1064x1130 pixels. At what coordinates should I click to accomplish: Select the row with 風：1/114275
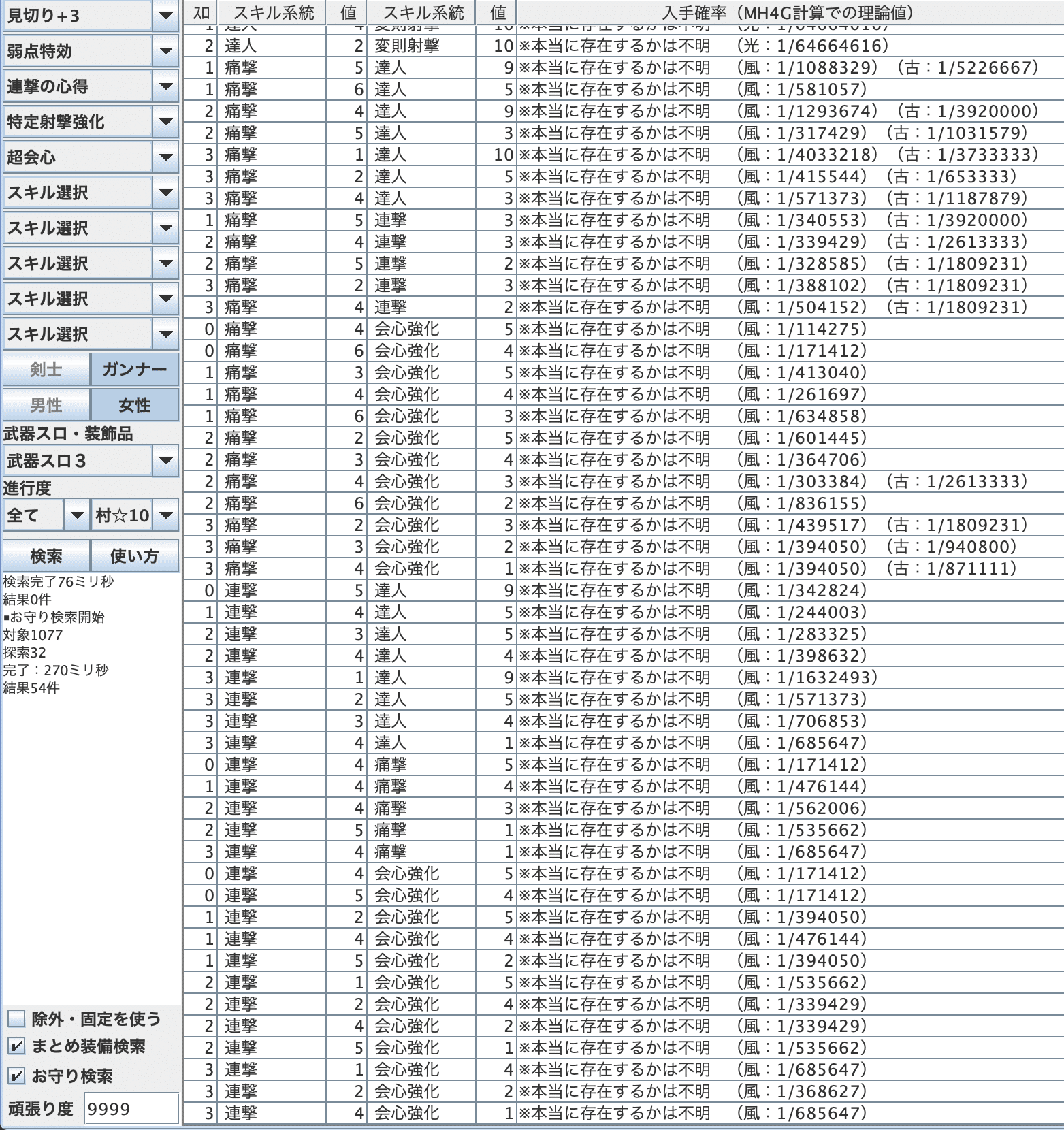coord(623,329)
